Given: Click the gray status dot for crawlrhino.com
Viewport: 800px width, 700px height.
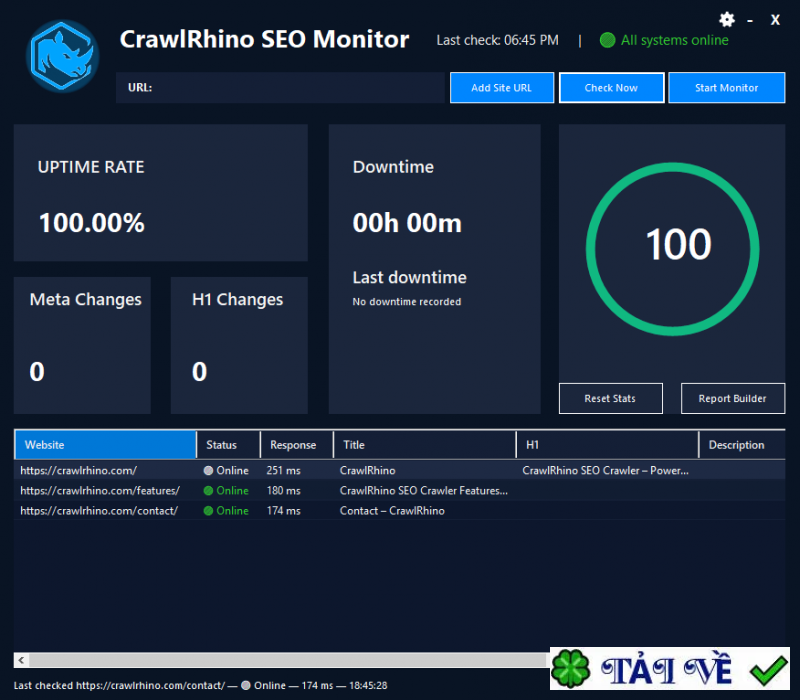Looking at the screenshot, I should (x=208, y=470).
